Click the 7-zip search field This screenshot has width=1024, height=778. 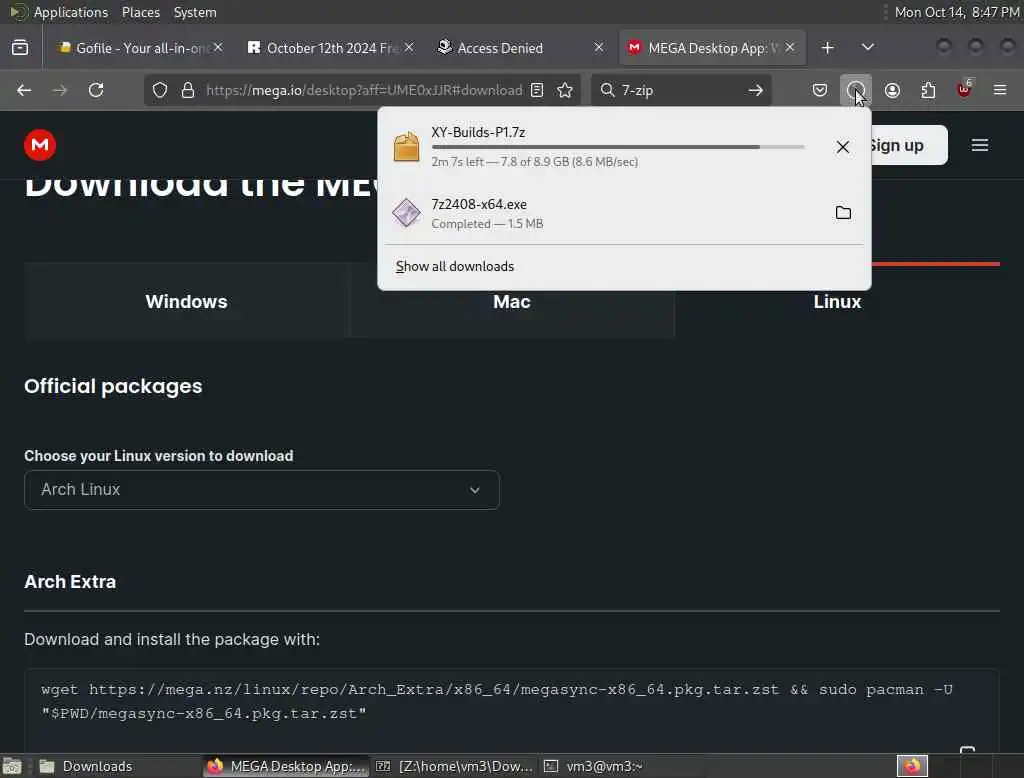pyautogui.click(x=679, y=90)
